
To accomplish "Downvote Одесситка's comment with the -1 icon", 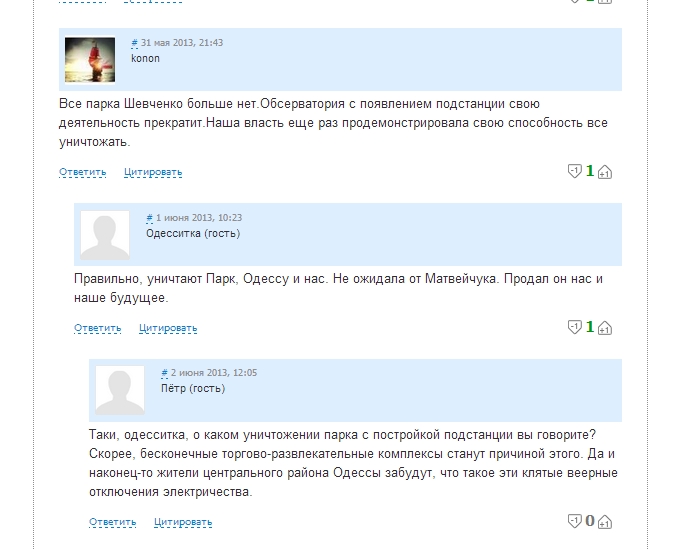I will click(x=574, y=327).
